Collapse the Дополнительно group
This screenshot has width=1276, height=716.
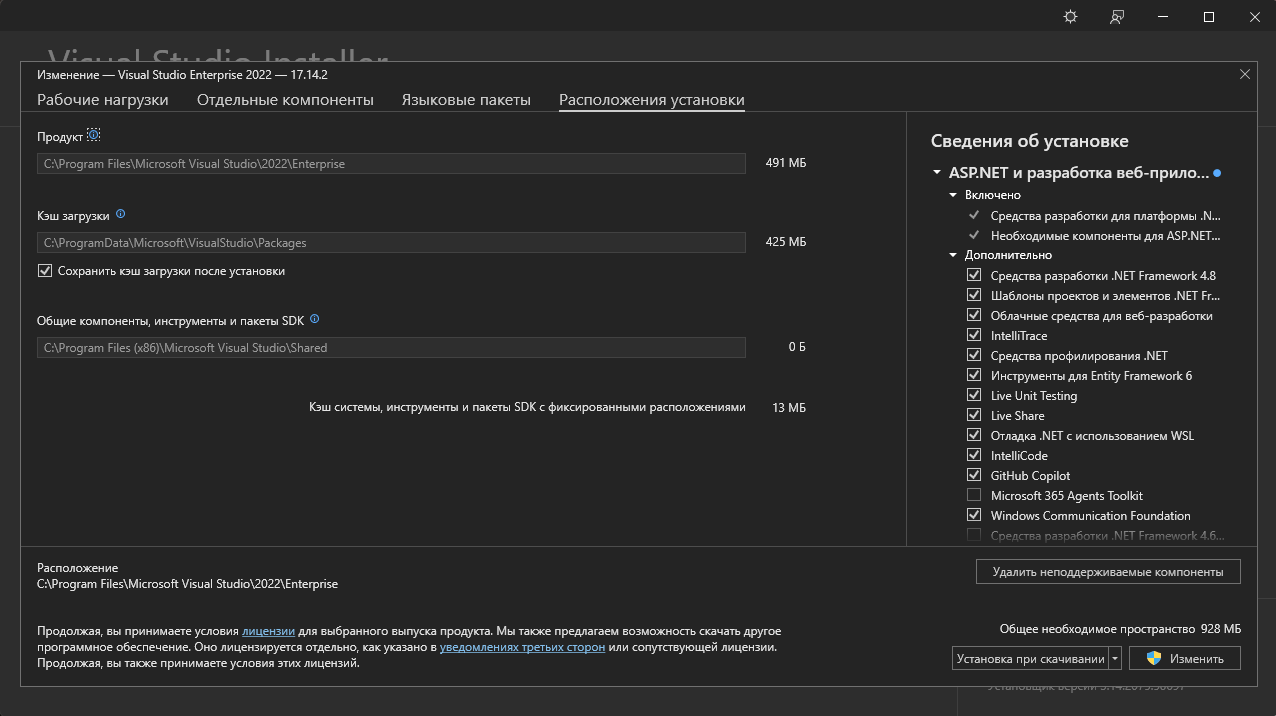point(954,255)
